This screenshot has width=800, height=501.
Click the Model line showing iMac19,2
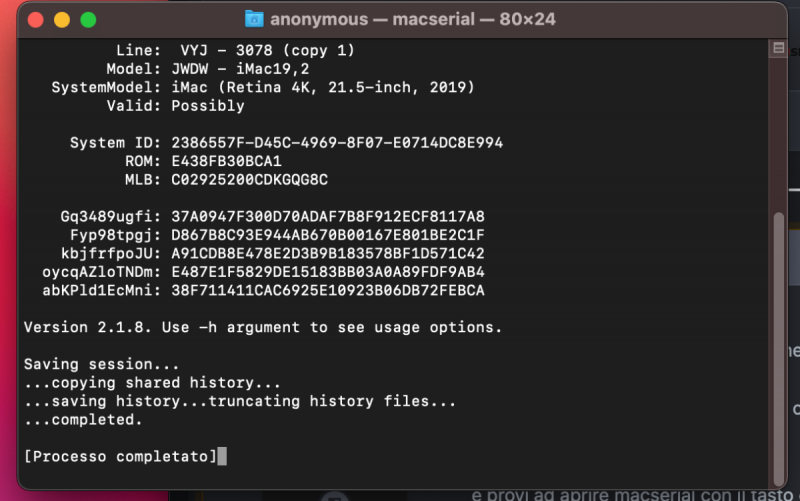(x=240, y=69)
